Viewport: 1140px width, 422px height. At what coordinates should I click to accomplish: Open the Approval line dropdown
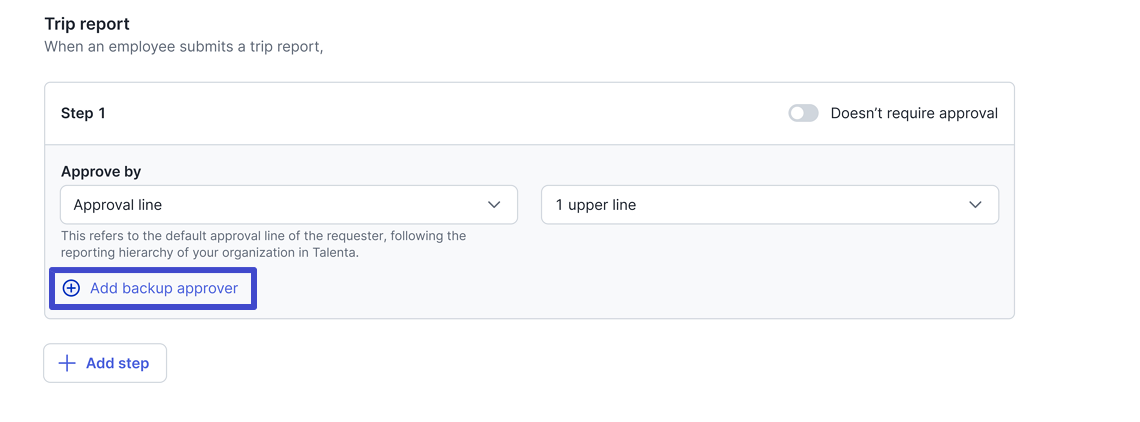tap(289, 204)
